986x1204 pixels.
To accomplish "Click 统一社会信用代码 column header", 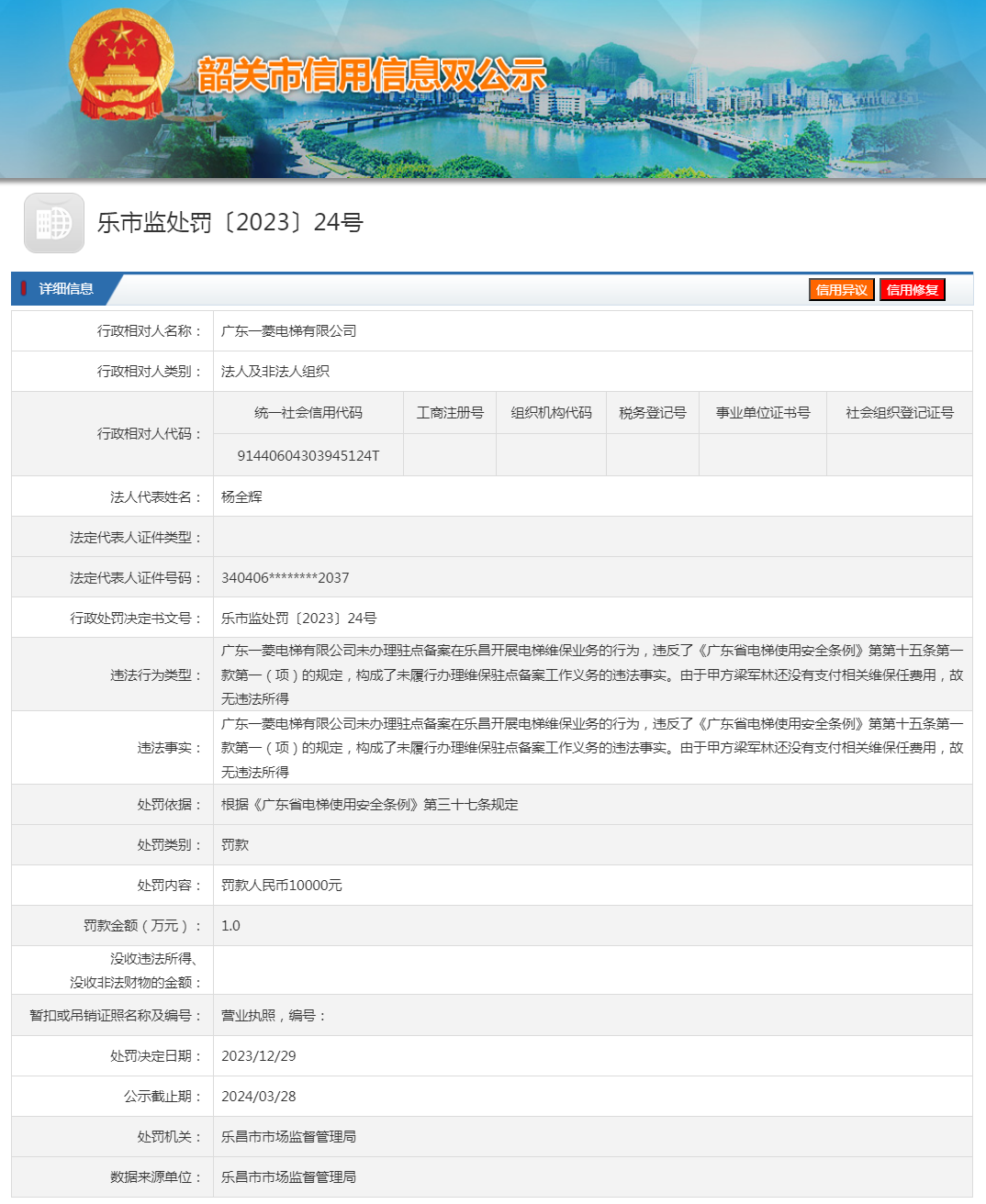I will pos(308,413).
